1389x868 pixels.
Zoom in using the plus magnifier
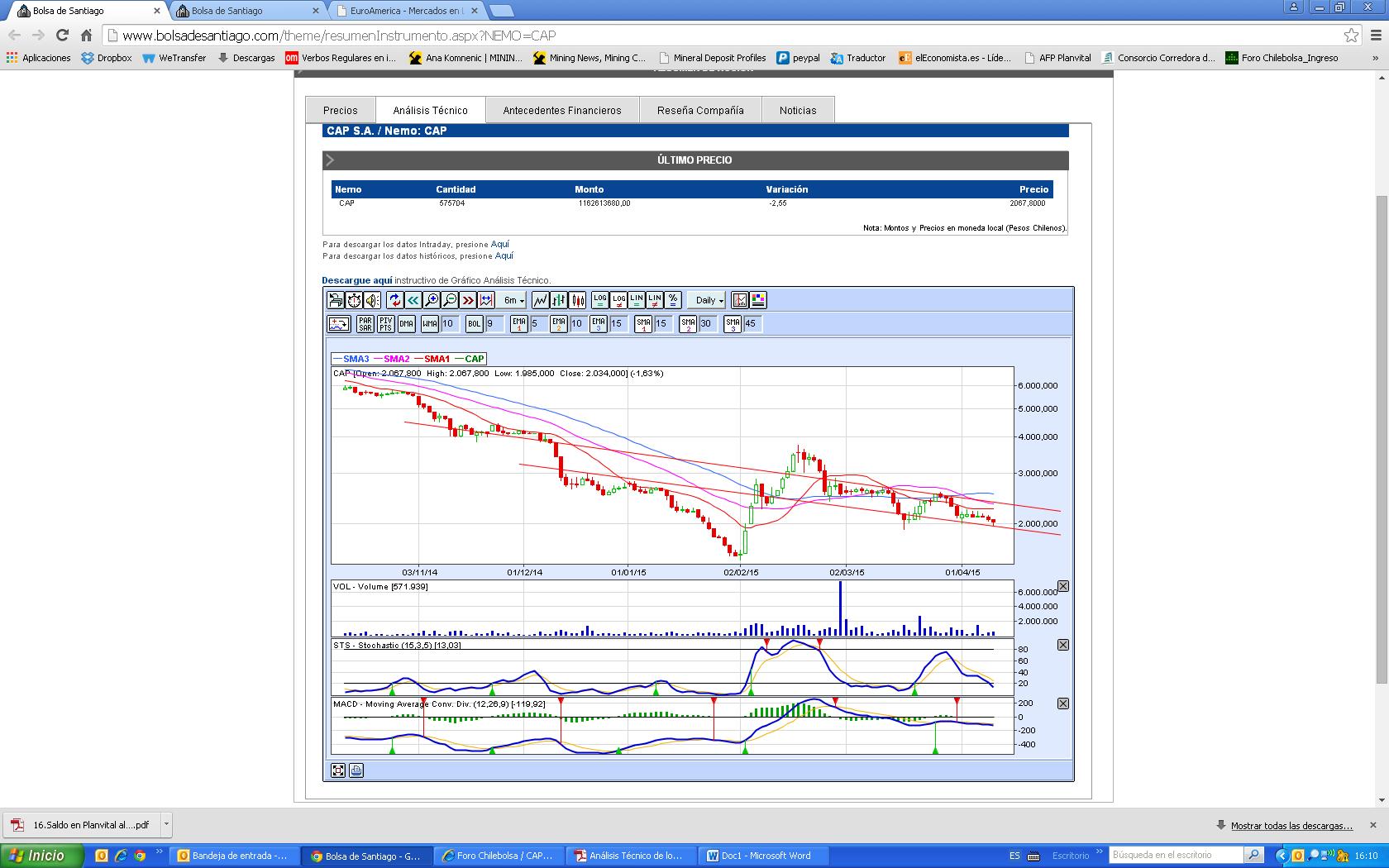(x=432, y=300)
